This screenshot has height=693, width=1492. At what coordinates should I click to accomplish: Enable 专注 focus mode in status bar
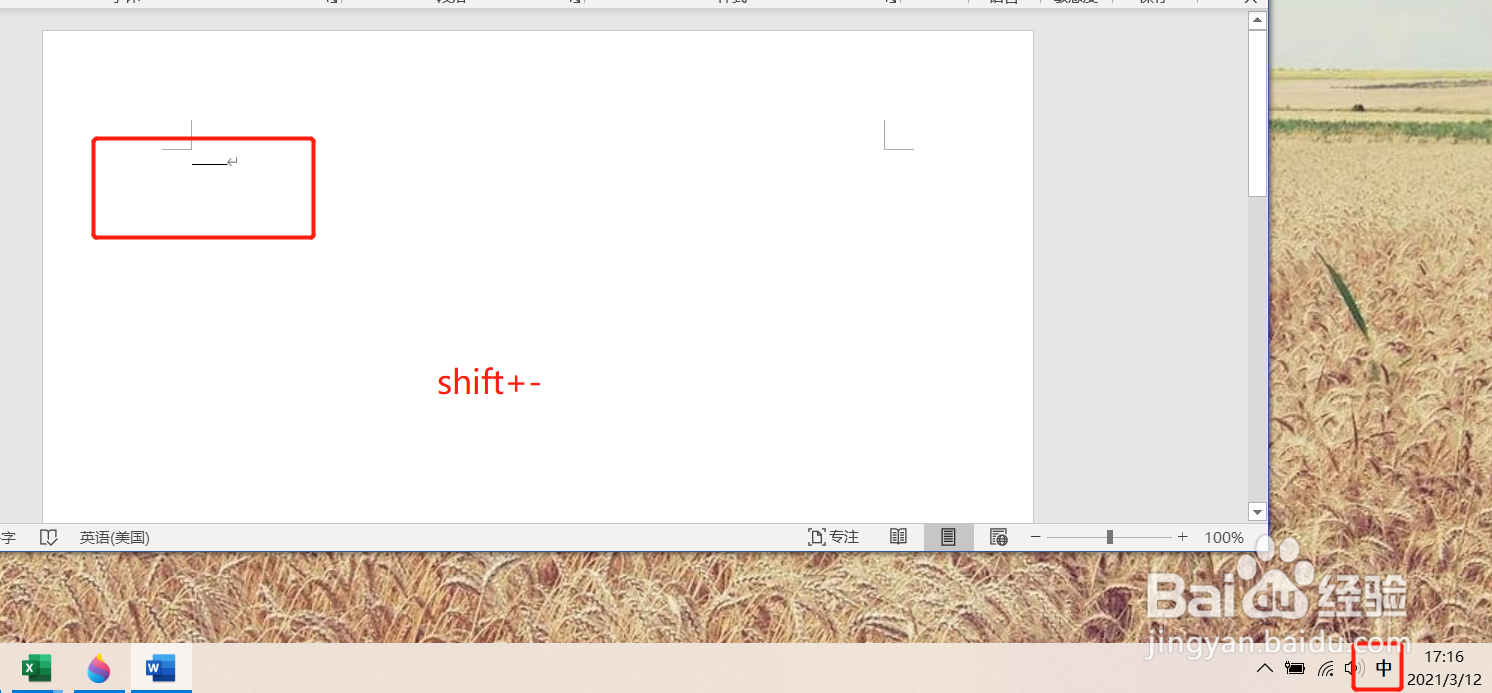point(833,537)
